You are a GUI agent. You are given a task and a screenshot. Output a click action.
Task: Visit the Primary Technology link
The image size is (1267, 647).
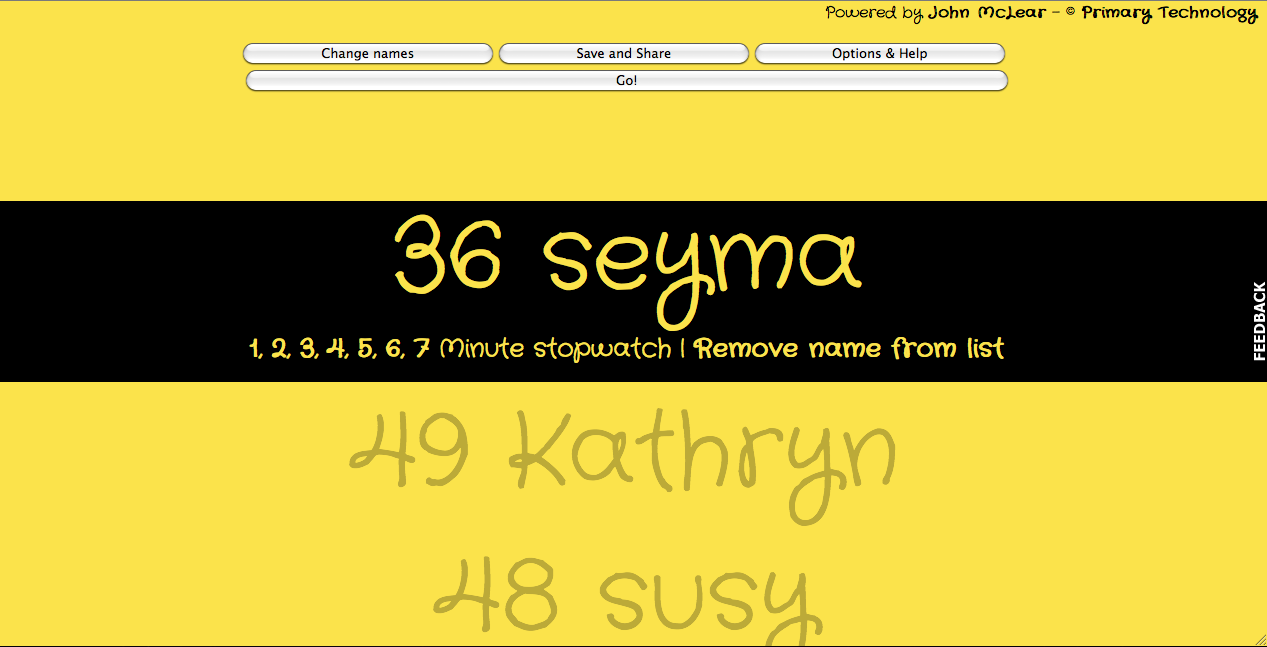coord(1169,13)
